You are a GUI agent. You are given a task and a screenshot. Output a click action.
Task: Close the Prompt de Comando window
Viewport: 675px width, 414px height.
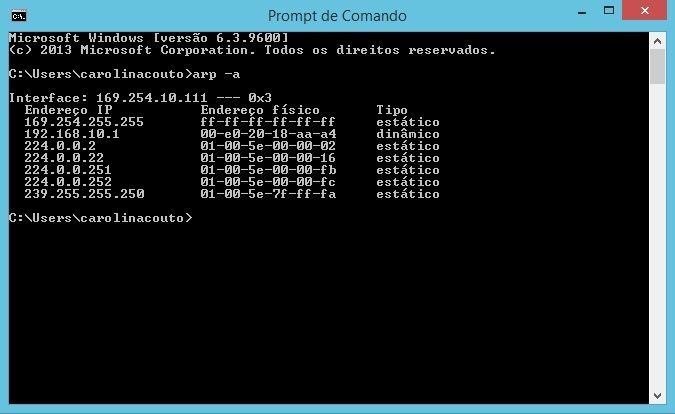click(x=644, y=11)
